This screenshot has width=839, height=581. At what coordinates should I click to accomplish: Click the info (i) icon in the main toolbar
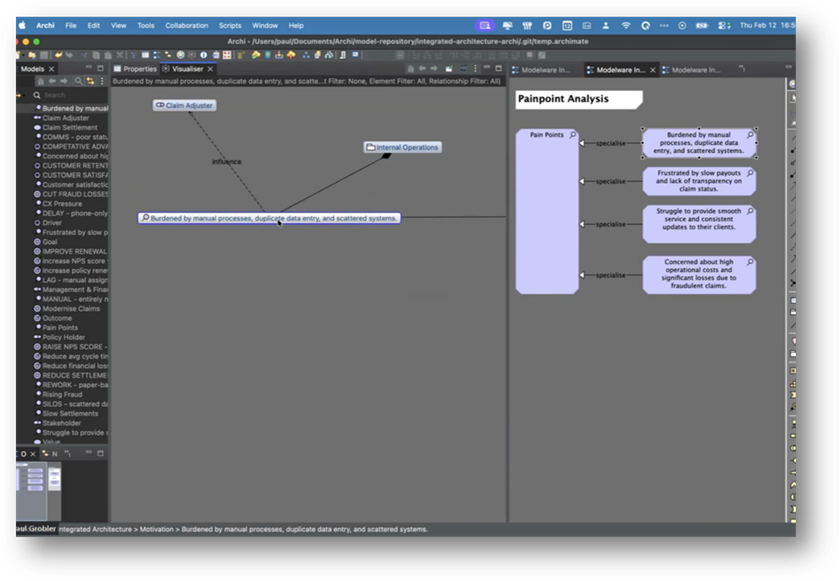pos(203,55)
